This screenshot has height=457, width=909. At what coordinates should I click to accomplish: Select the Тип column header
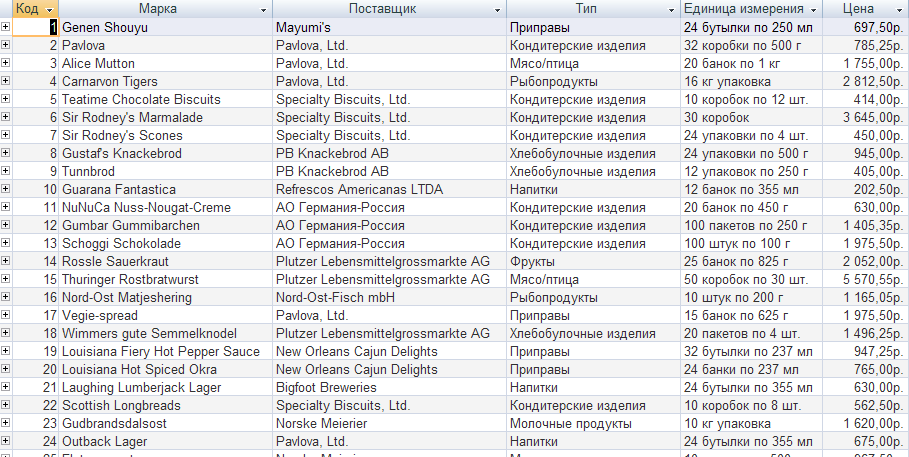click(x=592, y=9)
